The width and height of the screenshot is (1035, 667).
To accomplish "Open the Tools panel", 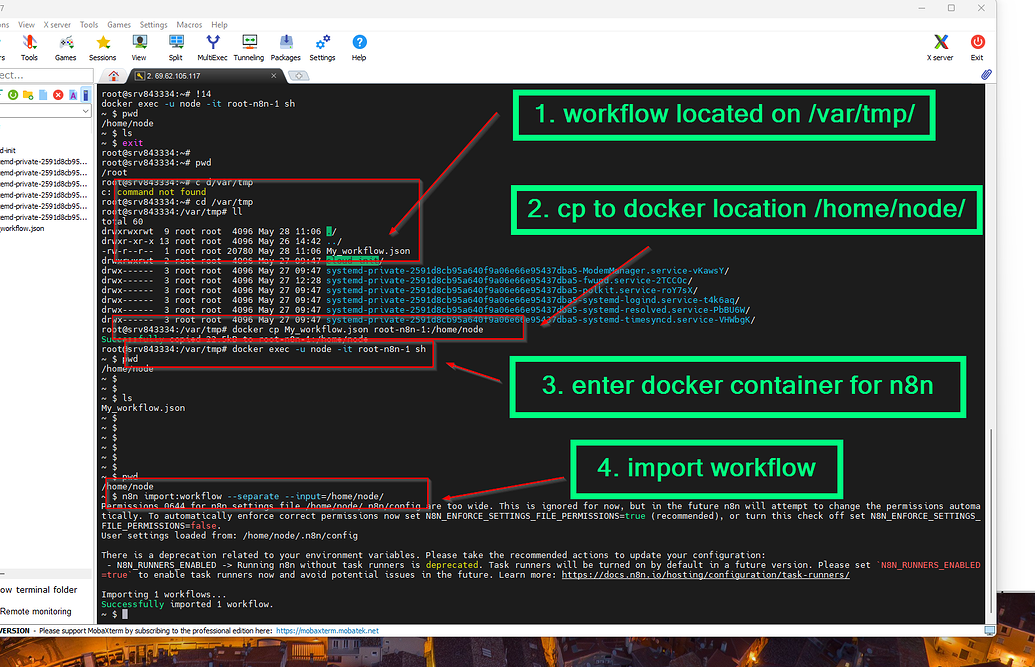I will [x=29, y=45].
